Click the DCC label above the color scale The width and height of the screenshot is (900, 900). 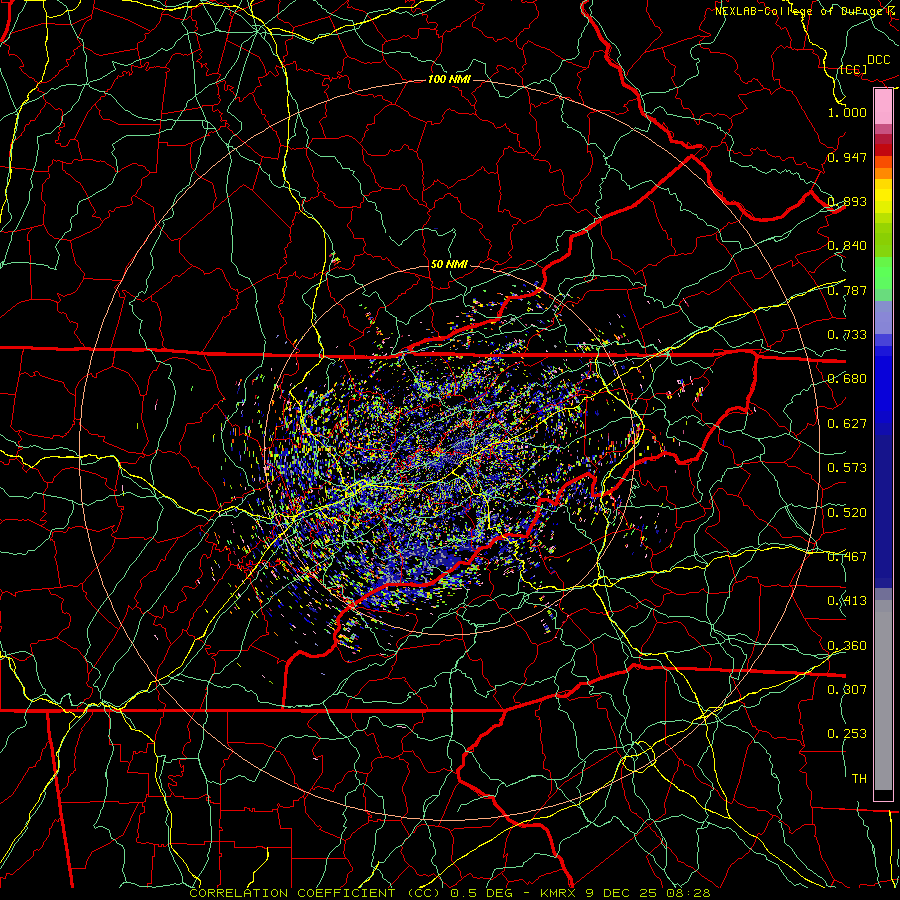(878, 60)
